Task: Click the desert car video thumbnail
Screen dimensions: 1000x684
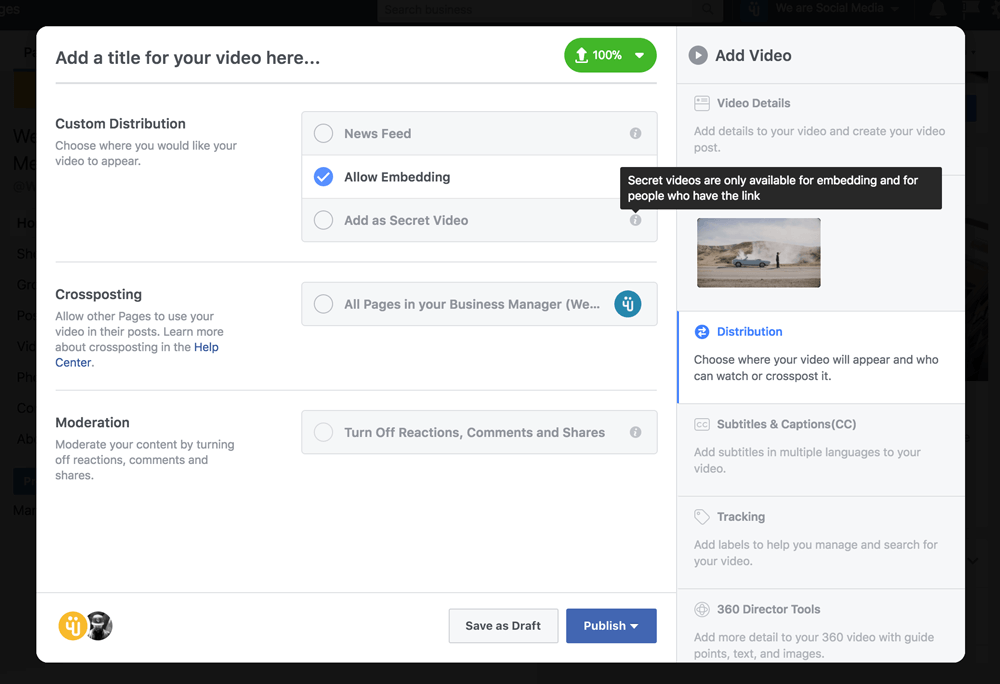Action: [x=758, y=253]
